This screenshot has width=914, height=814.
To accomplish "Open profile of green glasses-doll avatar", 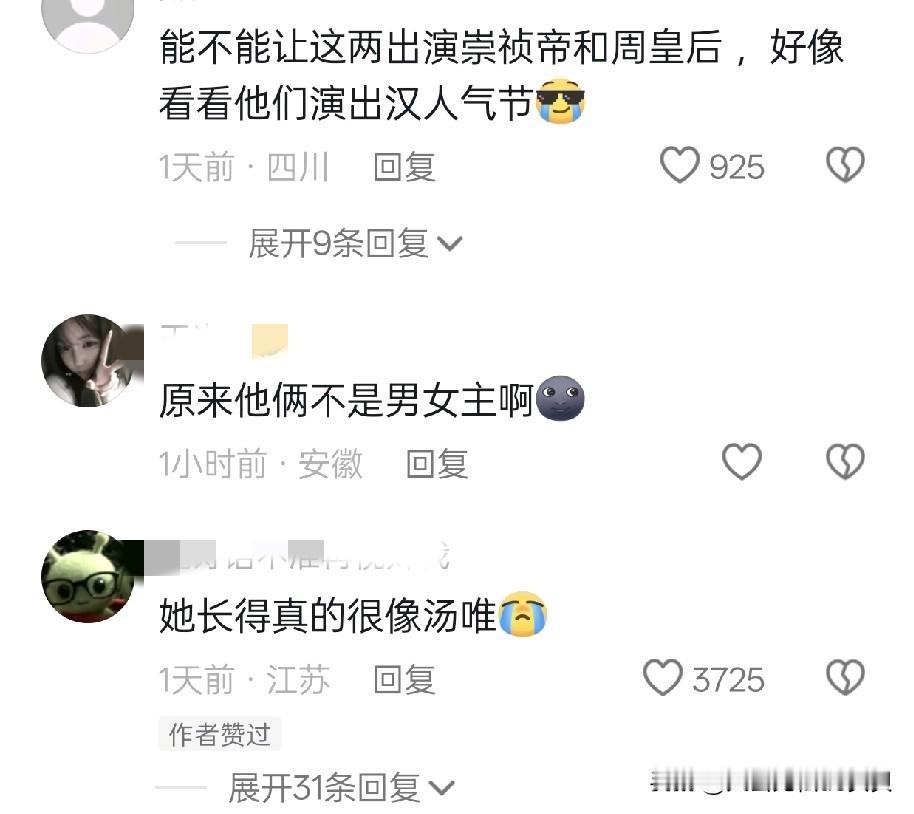I will click(x=87, y=576).
